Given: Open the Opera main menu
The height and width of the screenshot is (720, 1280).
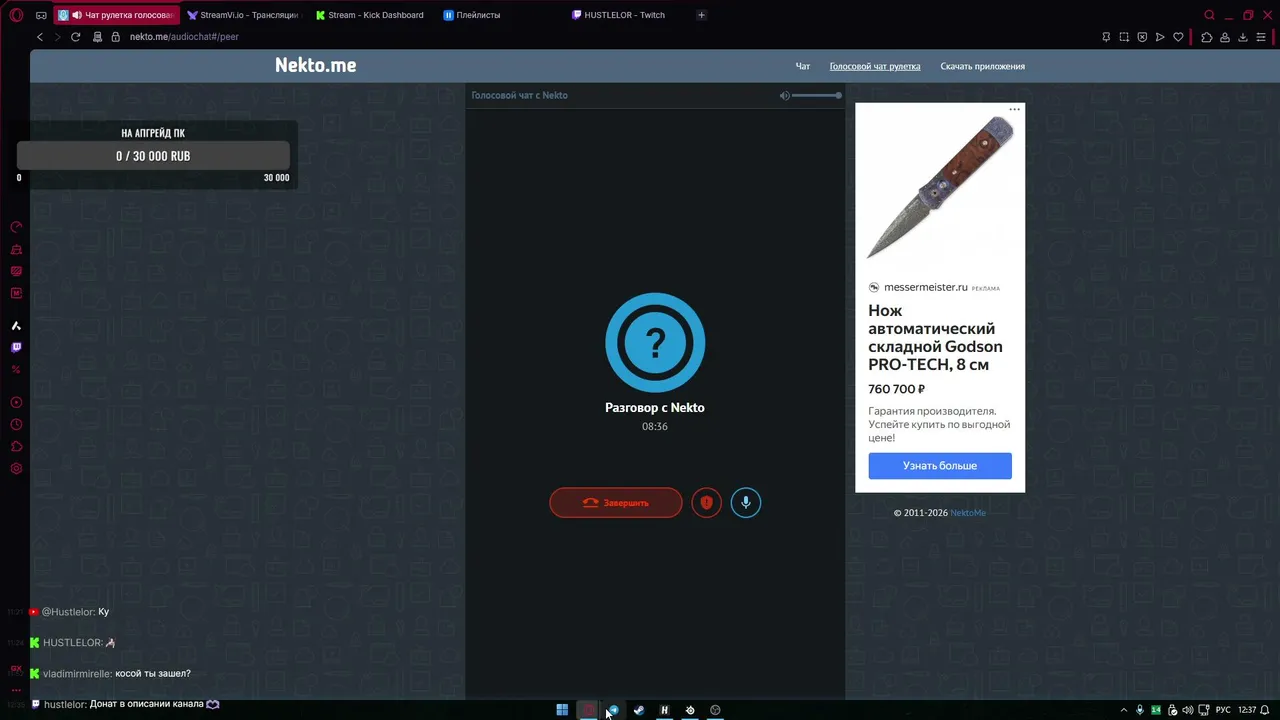Looking at the screenshot, I should pyautogui.click(x=16, y=15).
